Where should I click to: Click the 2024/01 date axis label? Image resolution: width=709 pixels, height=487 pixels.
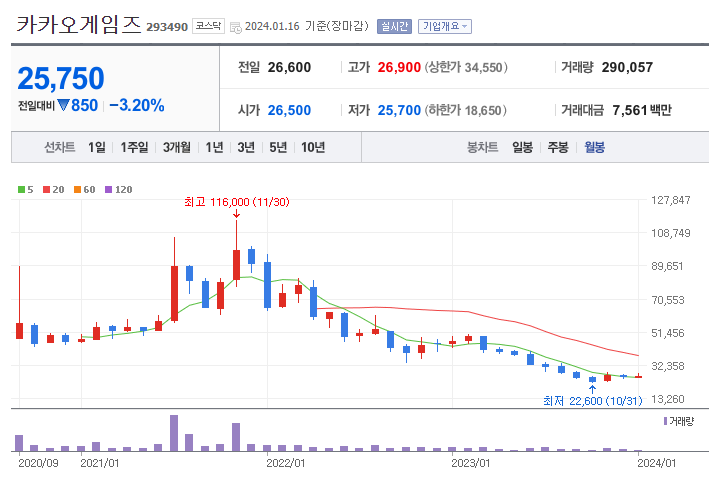pos(656,463)
